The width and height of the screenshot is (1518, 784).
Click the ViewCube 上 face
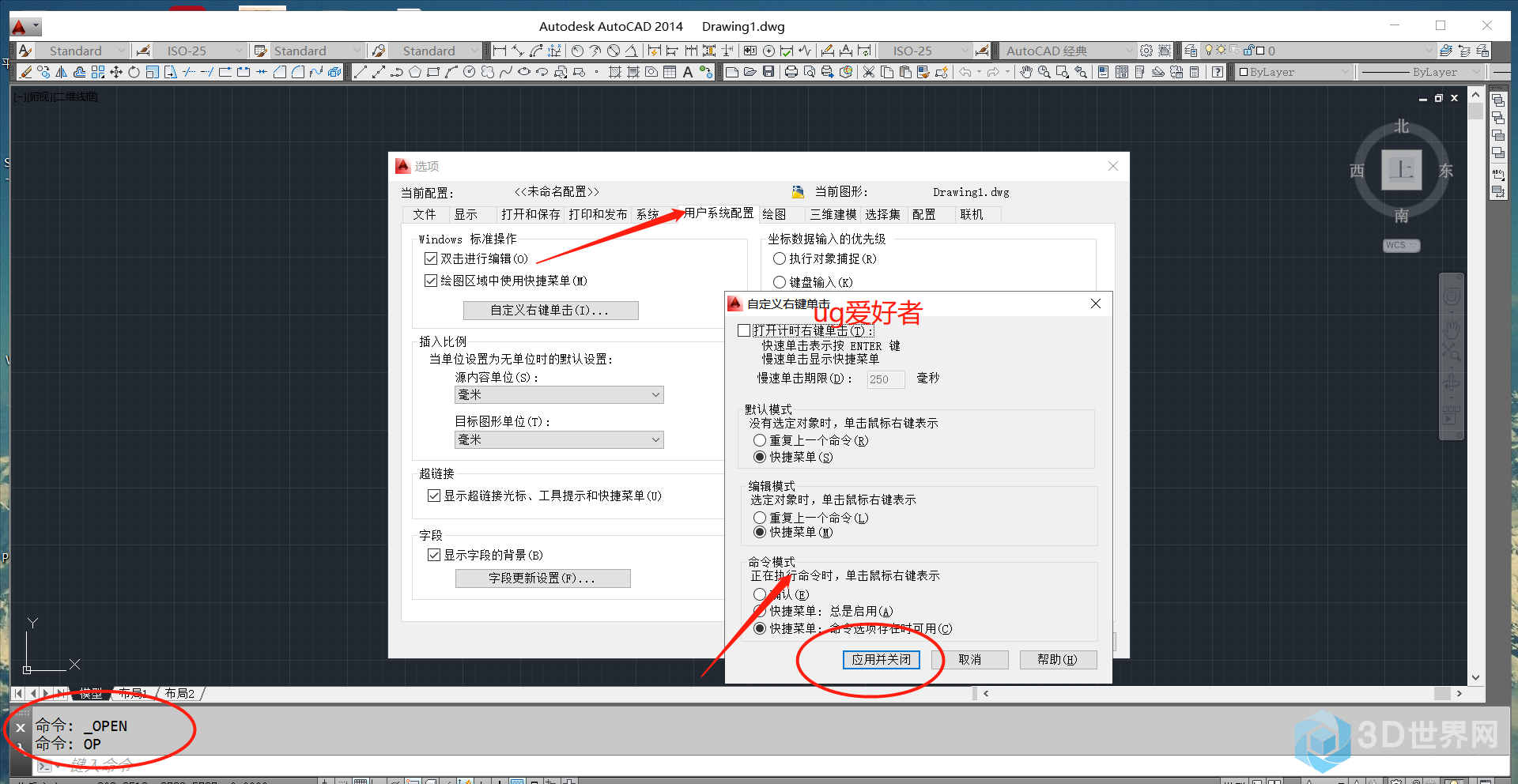[x=1402, y=169]
